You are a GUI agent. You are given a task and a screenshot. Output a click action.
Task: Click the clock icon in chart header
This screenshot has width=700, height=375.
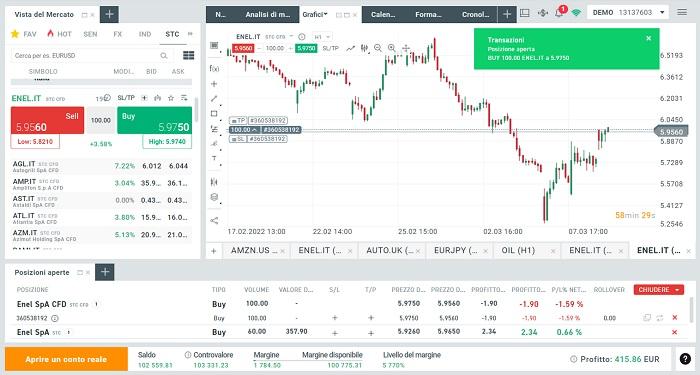click(x=302, y=37)
